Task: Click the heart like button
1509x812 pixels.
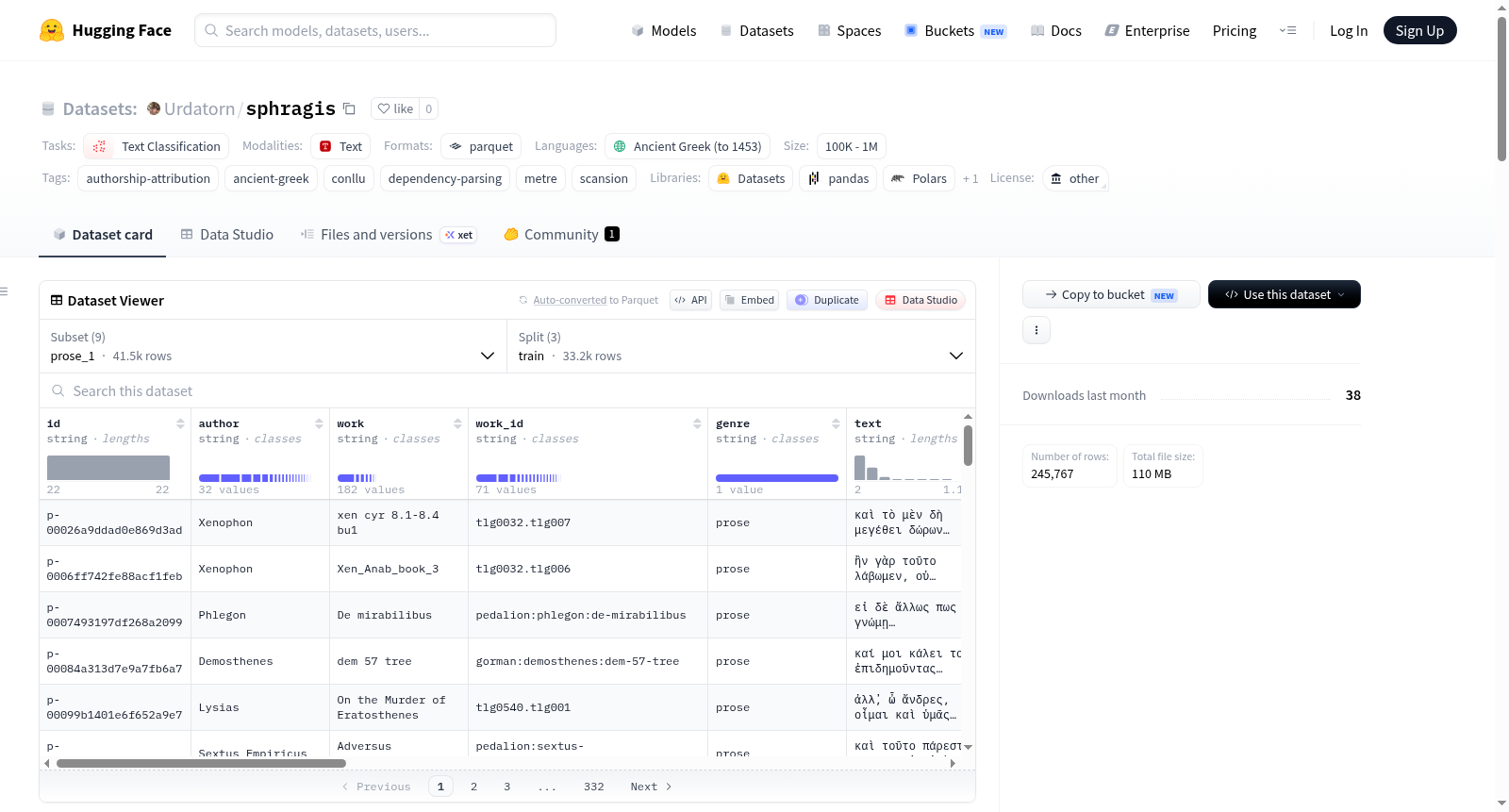Action: pos(395,108)
